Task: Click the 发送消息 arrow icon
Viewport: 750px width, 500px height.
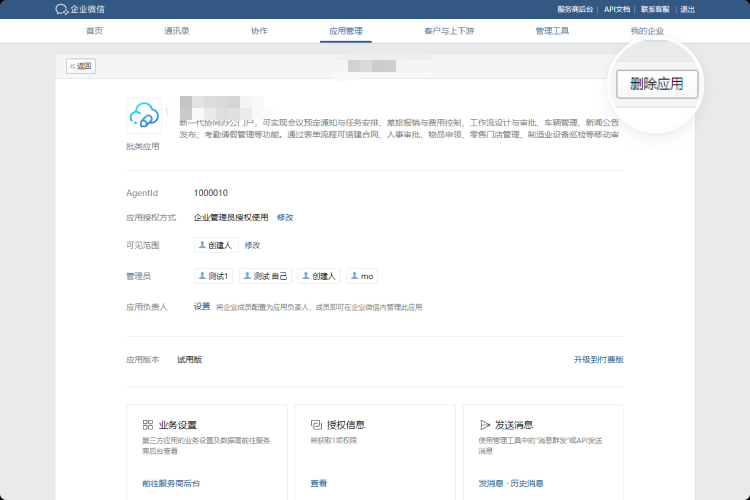Action: (484, 425)
